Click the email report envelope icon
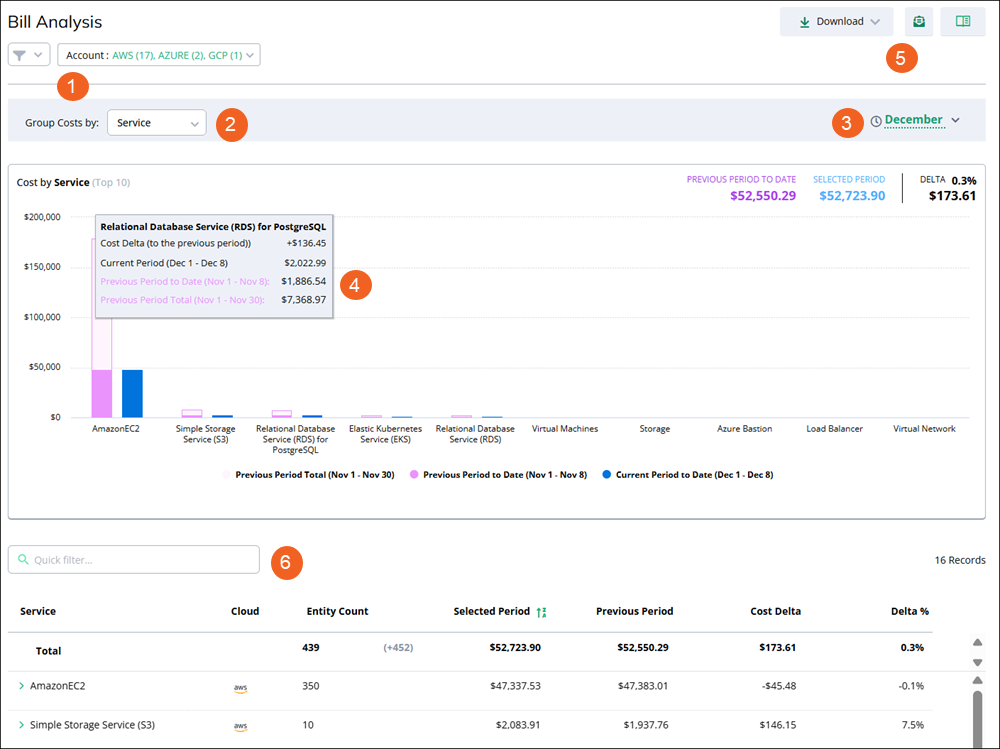The width and height of the screenshot is (1000, 749). click(x=918, y=21)
